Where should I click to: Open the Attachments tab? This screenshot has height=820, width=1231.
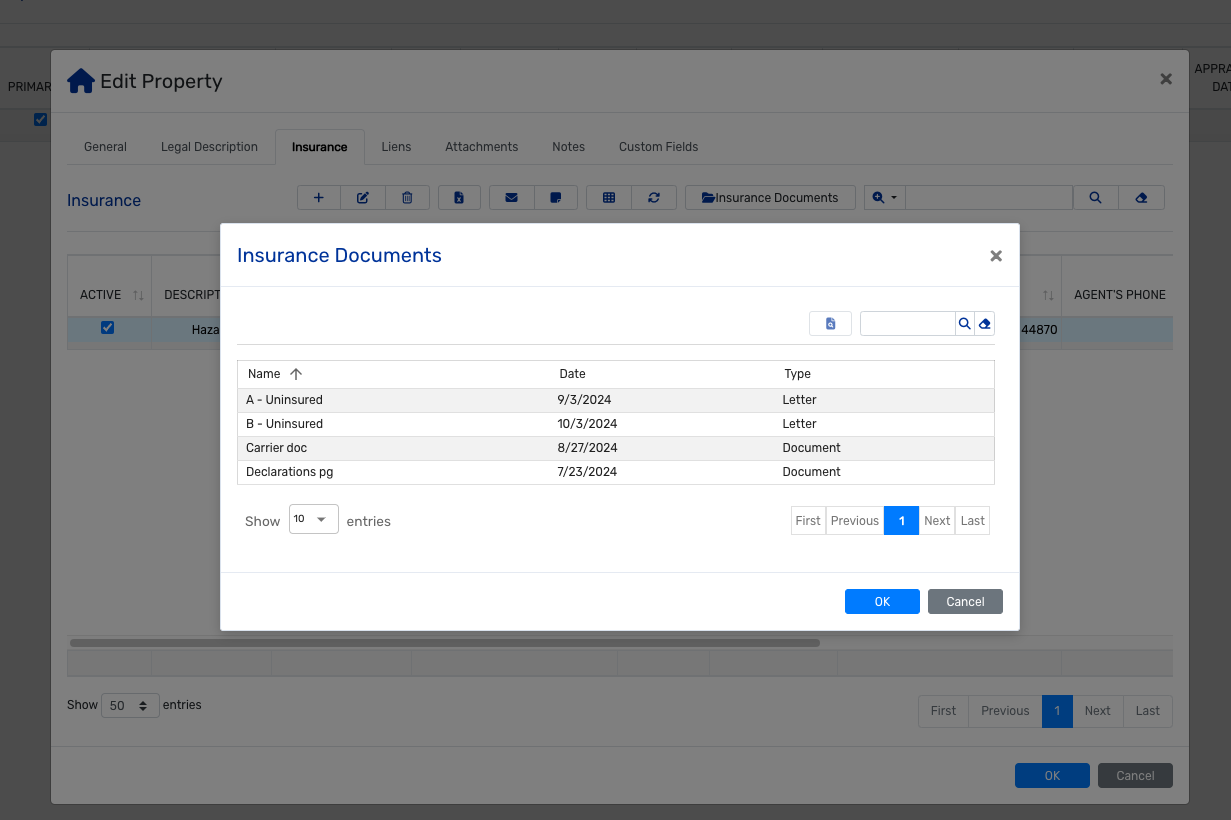pyautogui.click(x=482, y=147)
